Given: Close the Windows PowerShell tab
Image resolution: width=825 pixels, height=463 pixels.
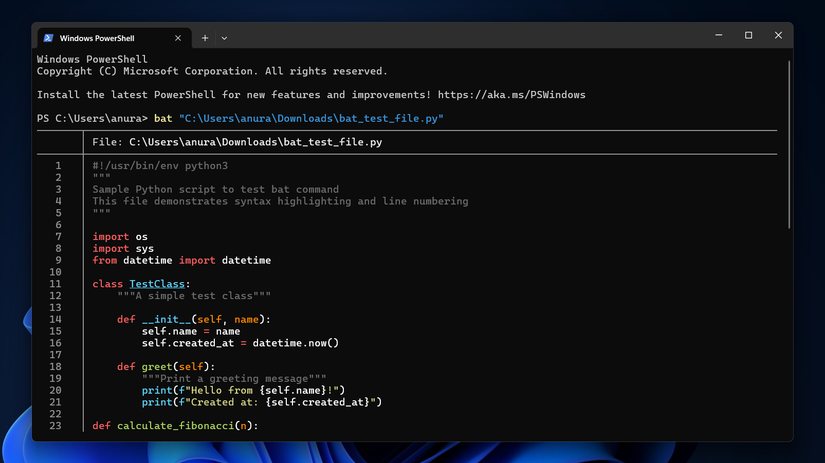Looking at the screenshot, I should point(178,38).
